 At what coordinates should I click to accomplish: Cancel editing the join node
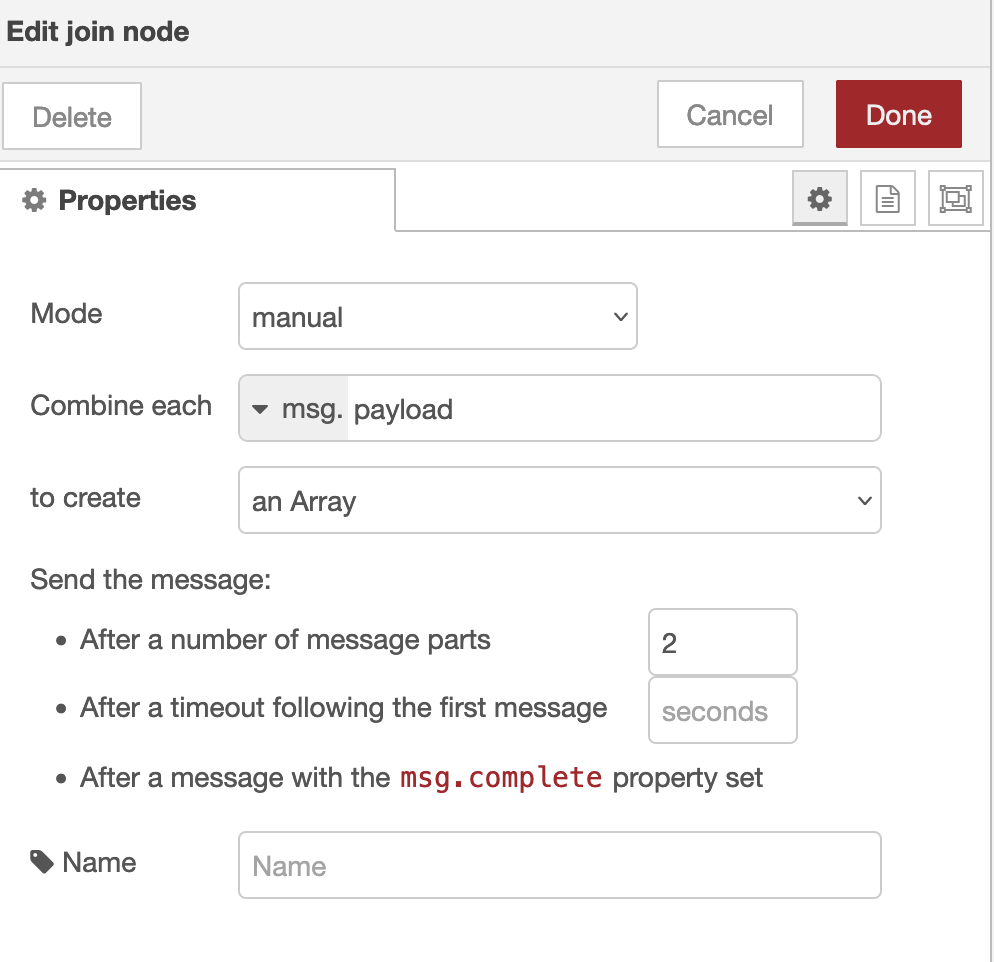(x=729, y=115)
